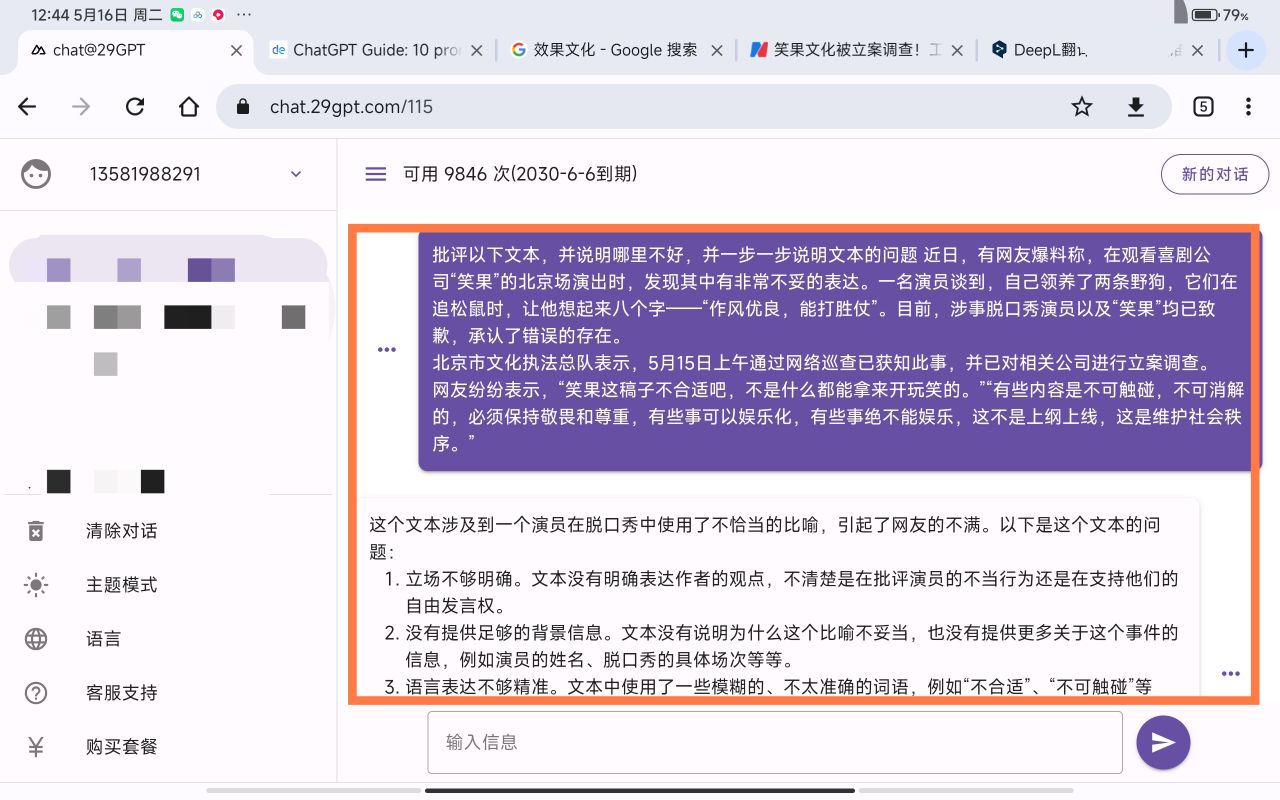Open new browser tab with plus button
Viewport: 1280px width, 800px height.
click(x=1246, y=50)
